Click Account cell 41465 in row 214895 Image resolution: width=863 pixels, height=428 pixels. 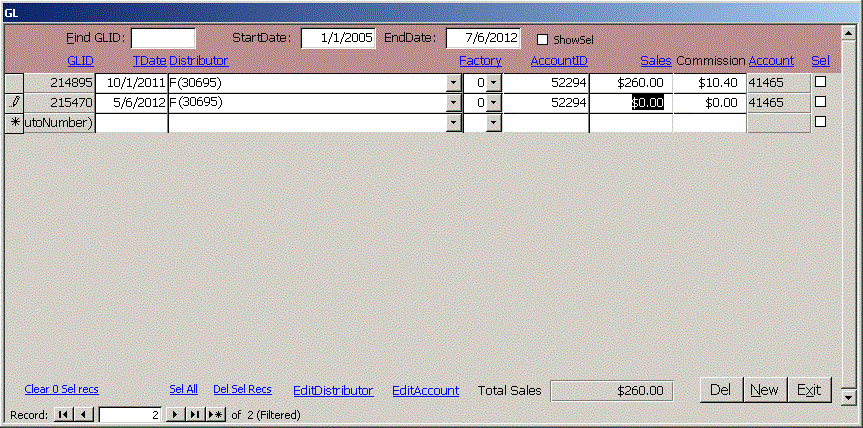(778, 83)
